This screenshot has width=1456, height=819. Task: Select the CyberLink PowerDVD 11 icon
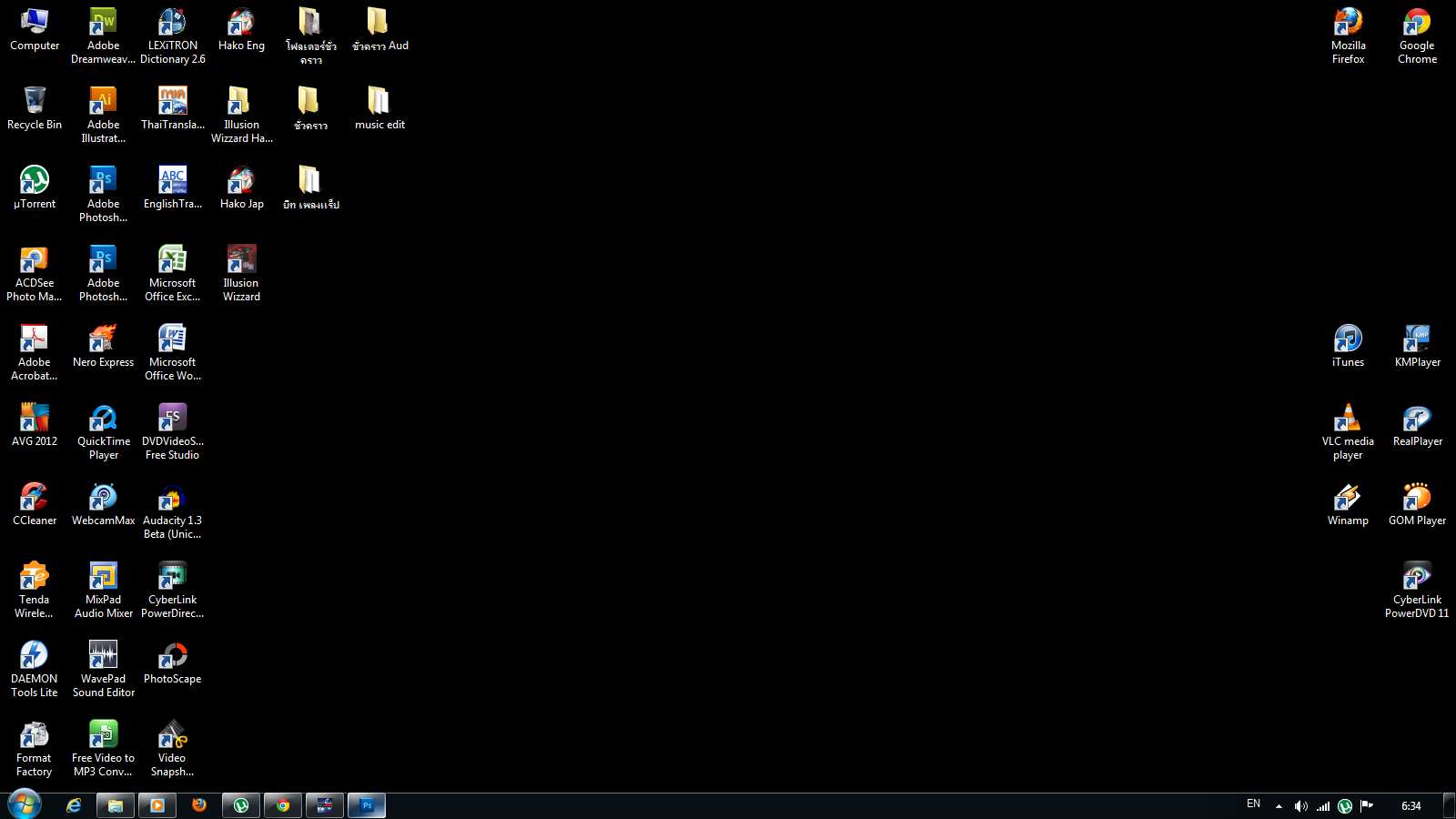point(1418,590)
